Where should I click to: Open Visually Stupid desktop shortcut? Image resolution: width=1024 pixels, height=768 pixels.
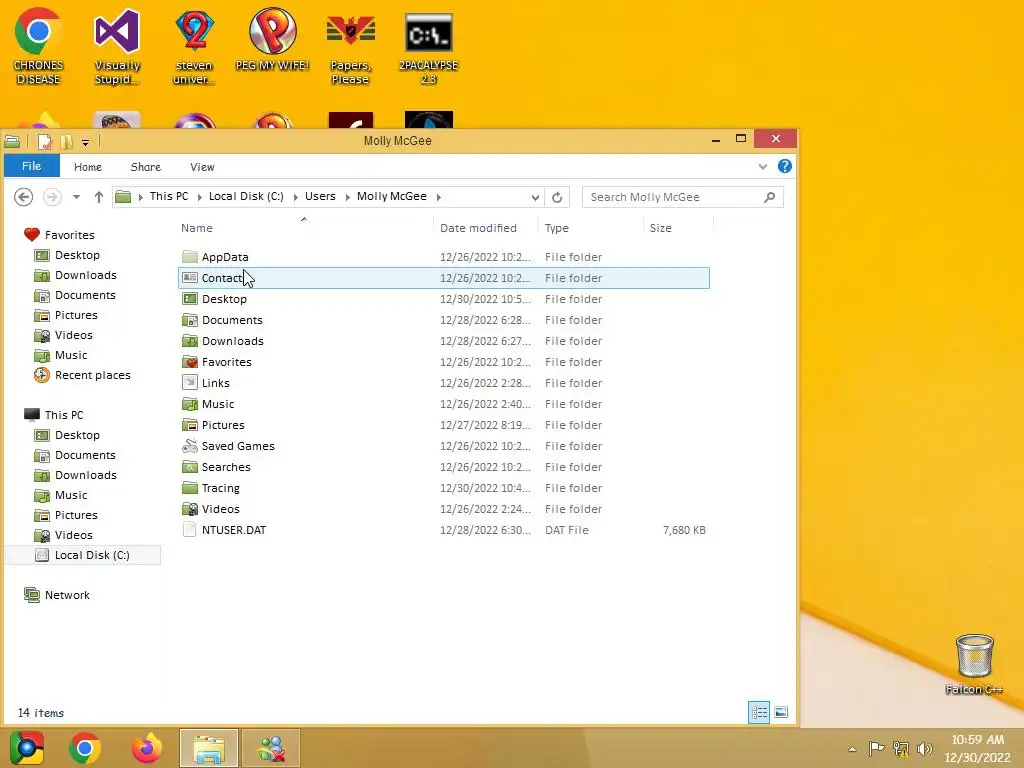117,47
